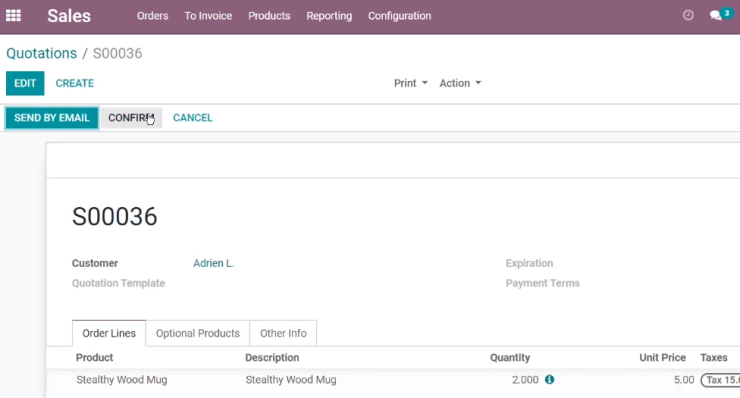Open customer Adrien L. link
Image resolution: width=740 pixels, height=398 pixels.
click(x=213, y=263)
